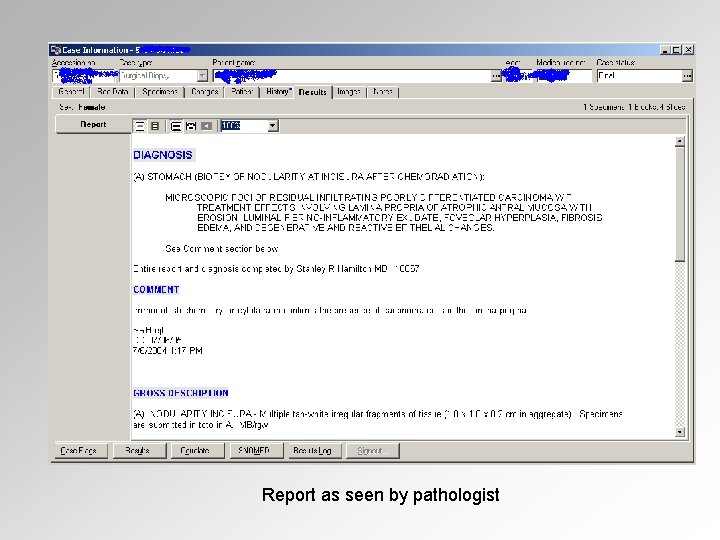Click the report scrollbar up arrow

tap(680, 141)
